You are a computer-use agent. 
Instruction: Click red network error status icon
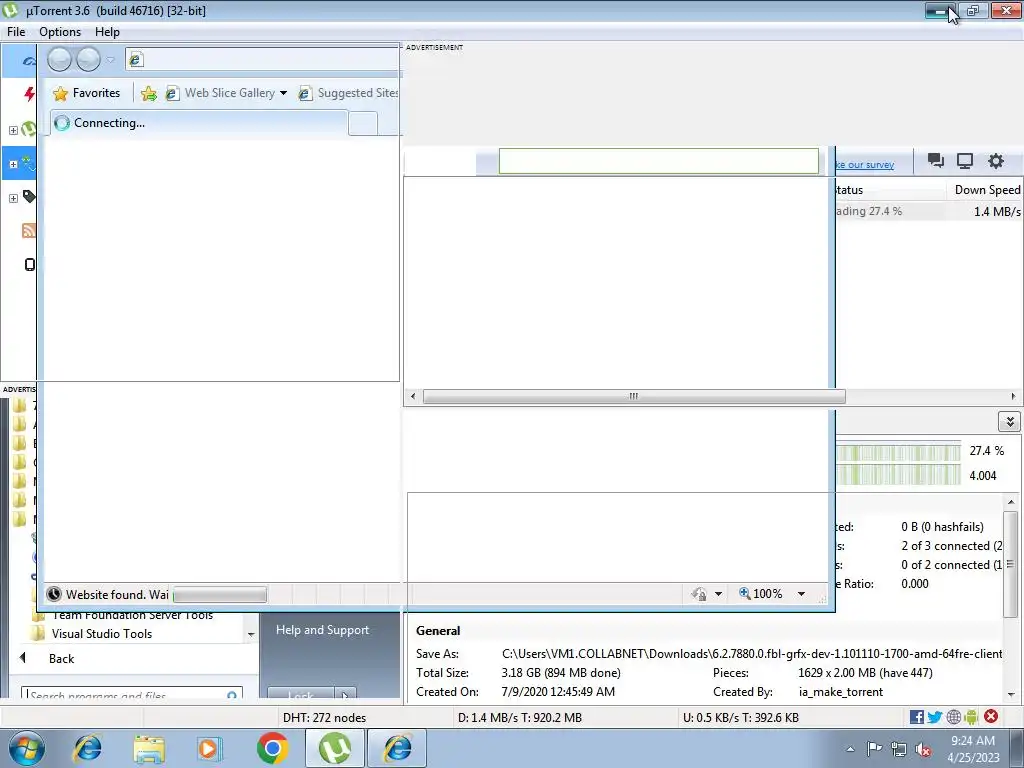(991, 716)
